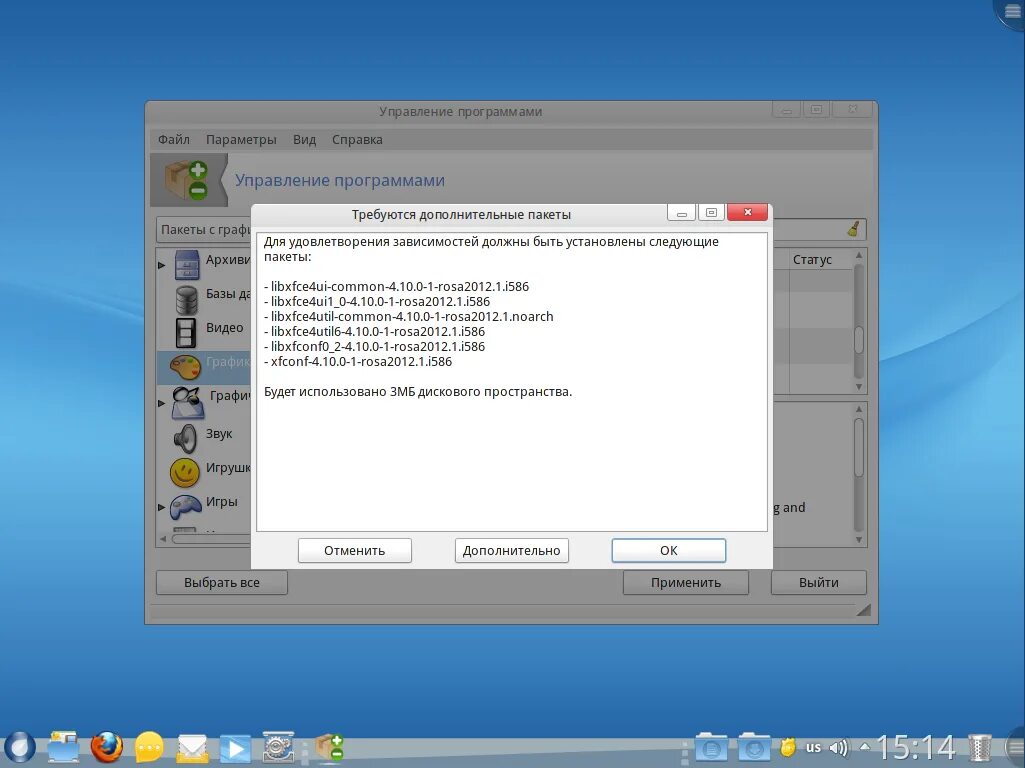This screenshot has height=768, width=1025.
Task: Open the downloads folder stack in the taskbar
Action: (754, 747)
